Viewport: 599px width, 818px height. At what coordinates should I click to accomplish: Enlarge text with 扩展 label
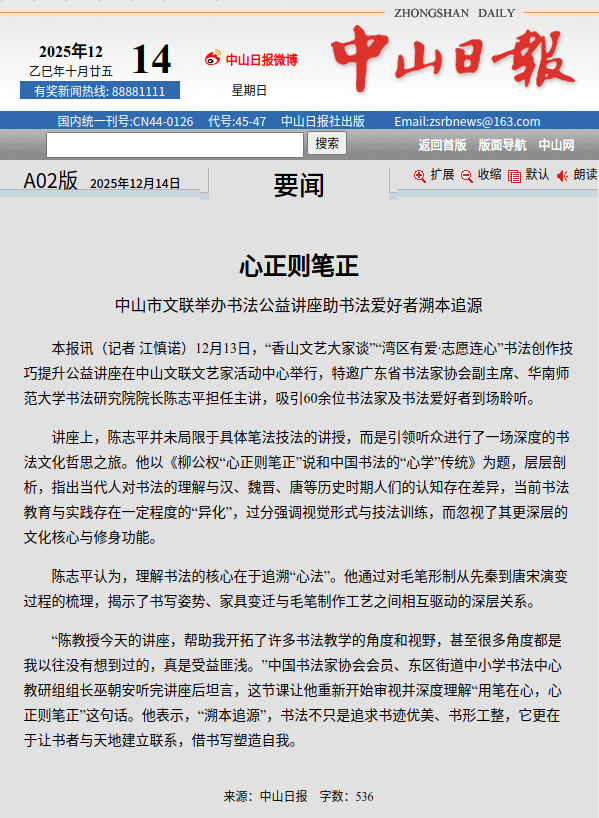coord(442,174)
